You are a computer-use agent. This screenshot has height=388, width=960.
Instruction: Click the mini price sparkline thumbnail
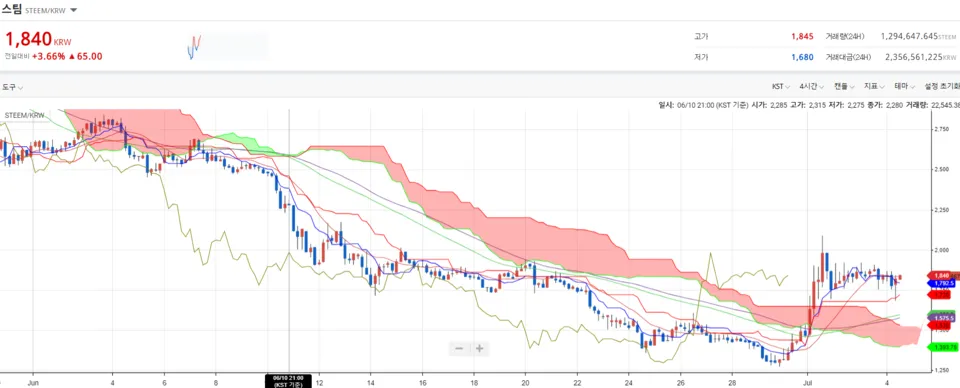click(227, 47)
